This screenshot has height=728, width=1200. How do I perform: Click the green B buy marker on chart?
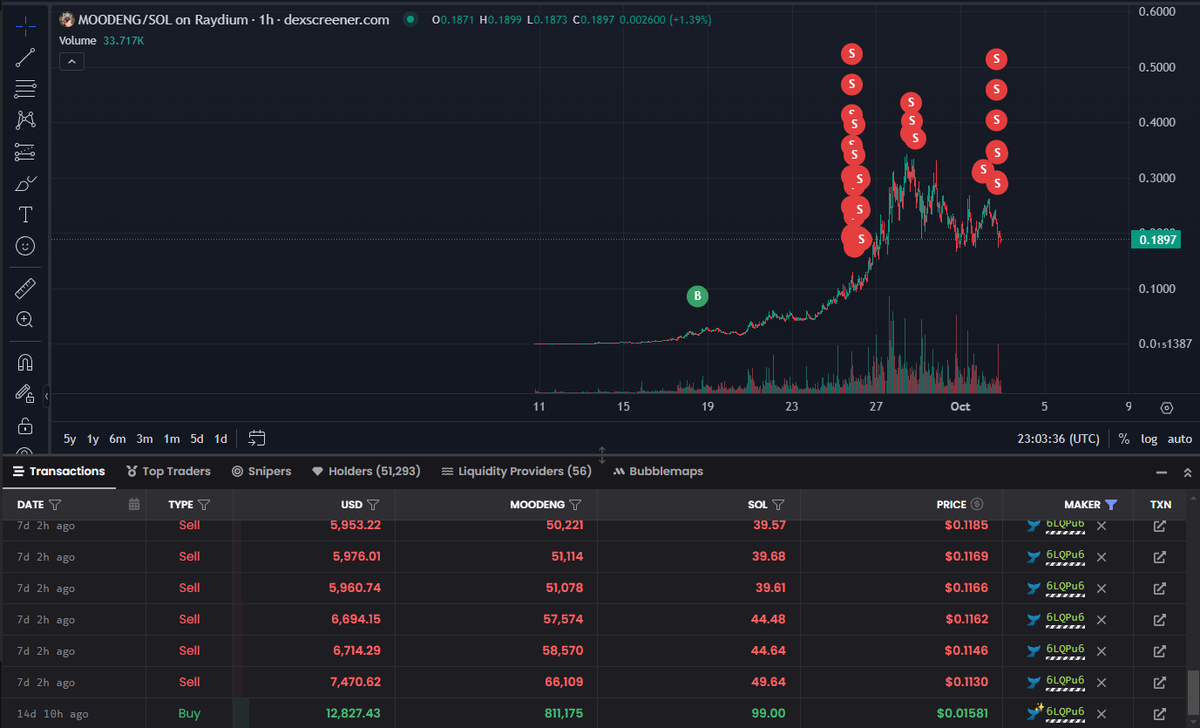click(698, 296)
